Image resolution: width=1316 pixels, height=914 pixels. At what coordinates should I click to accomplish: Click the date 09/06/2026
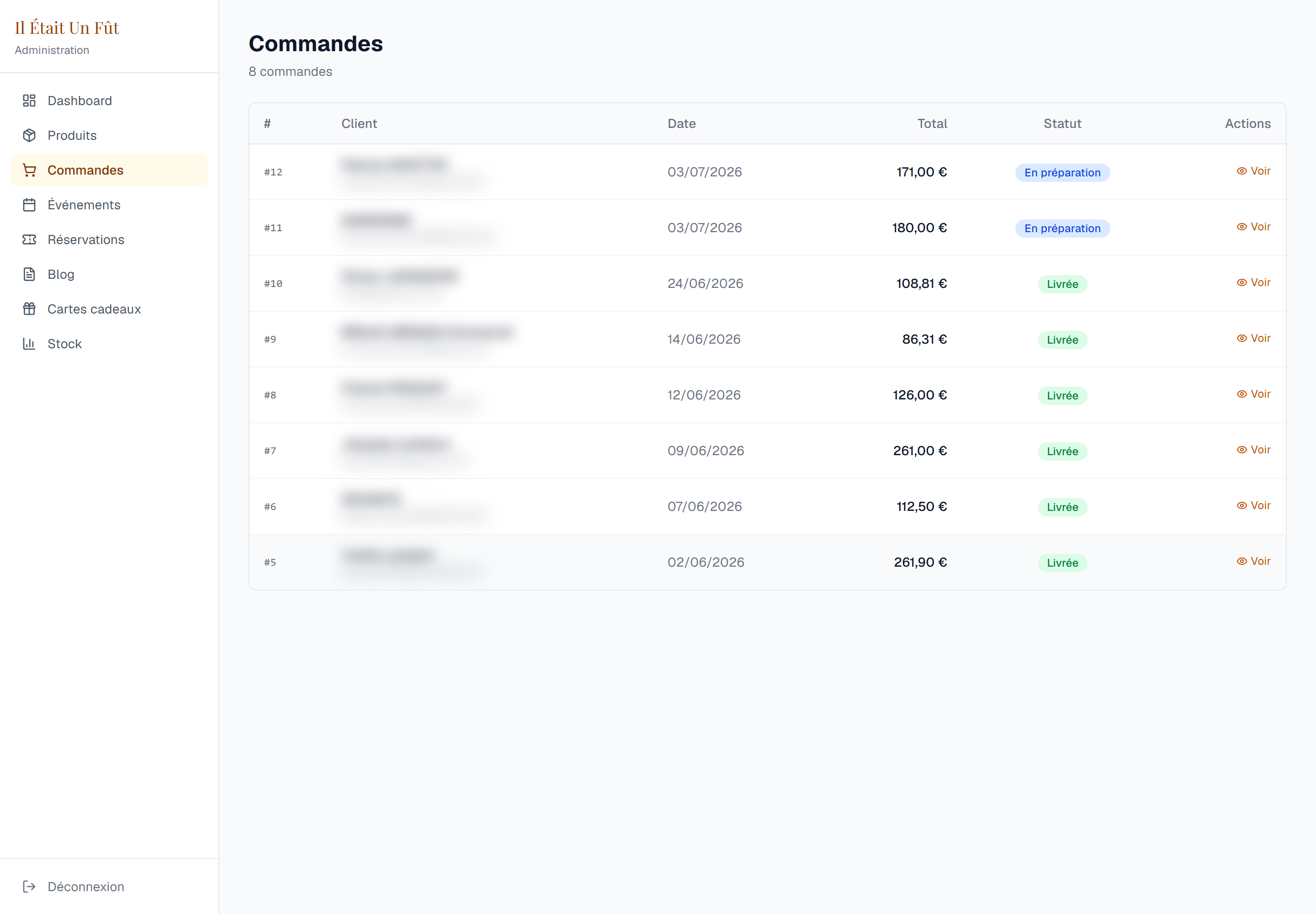pos(706,451)
